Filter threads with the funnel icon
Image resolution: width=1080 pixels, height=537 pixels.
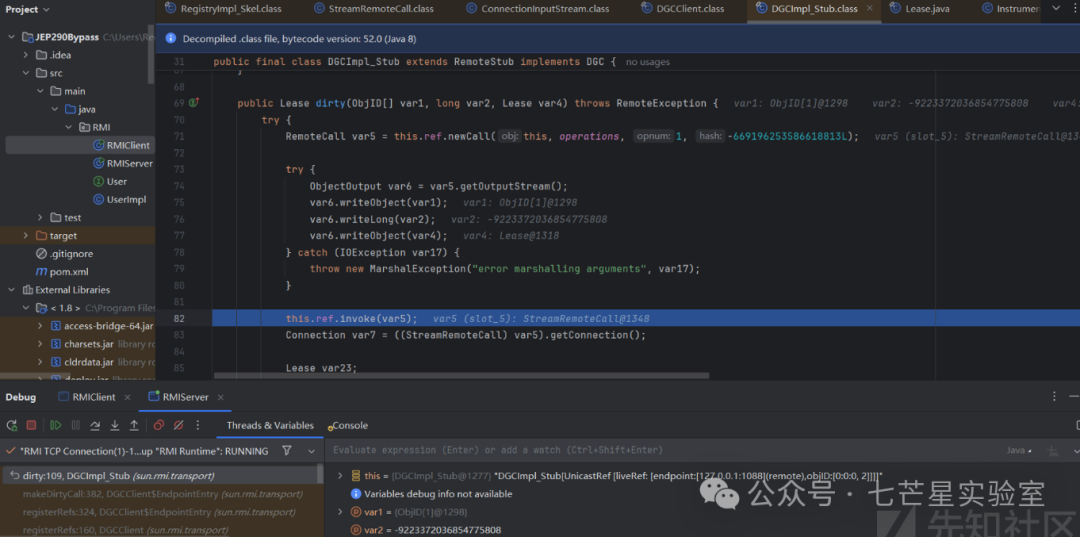[287, 451]
